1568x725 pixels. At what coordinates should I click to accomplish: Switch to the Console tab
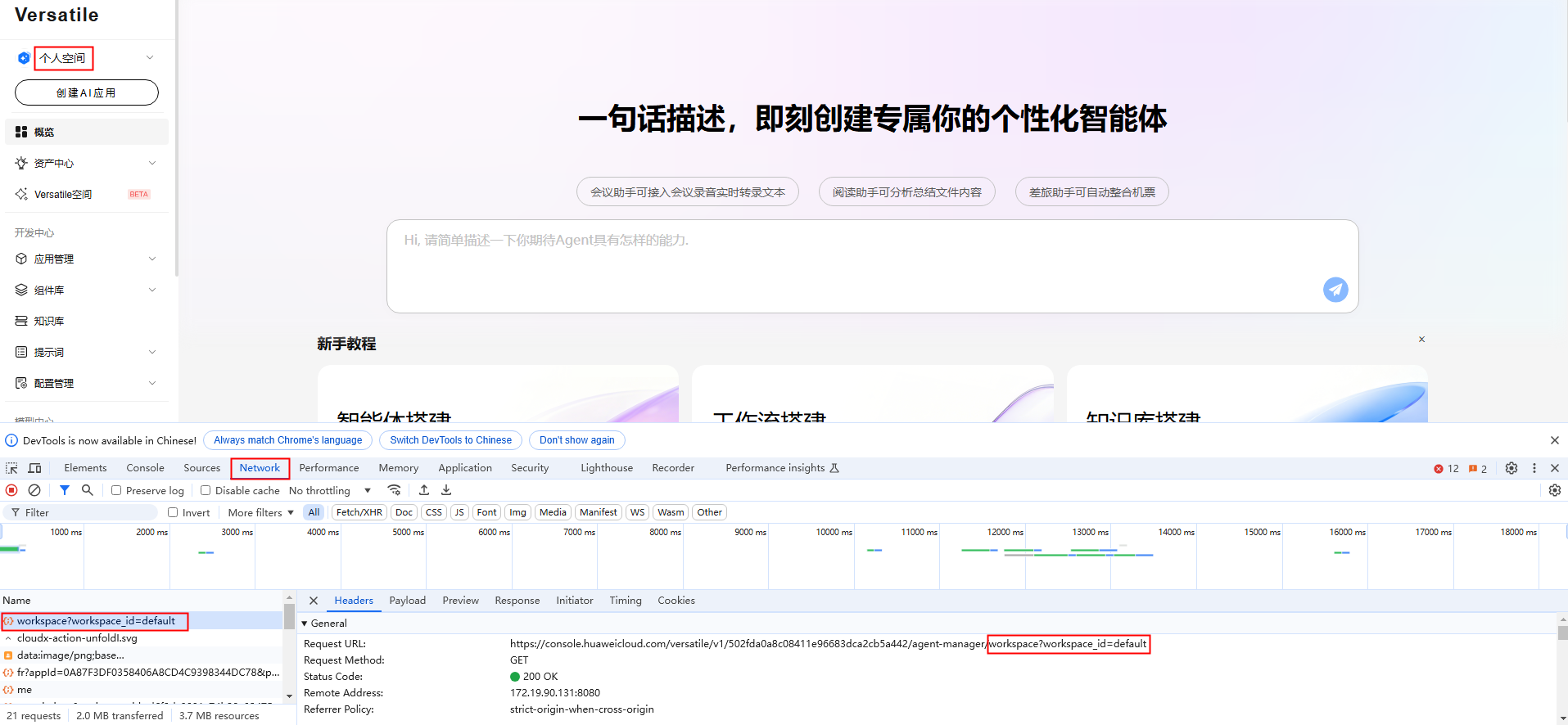145,468
